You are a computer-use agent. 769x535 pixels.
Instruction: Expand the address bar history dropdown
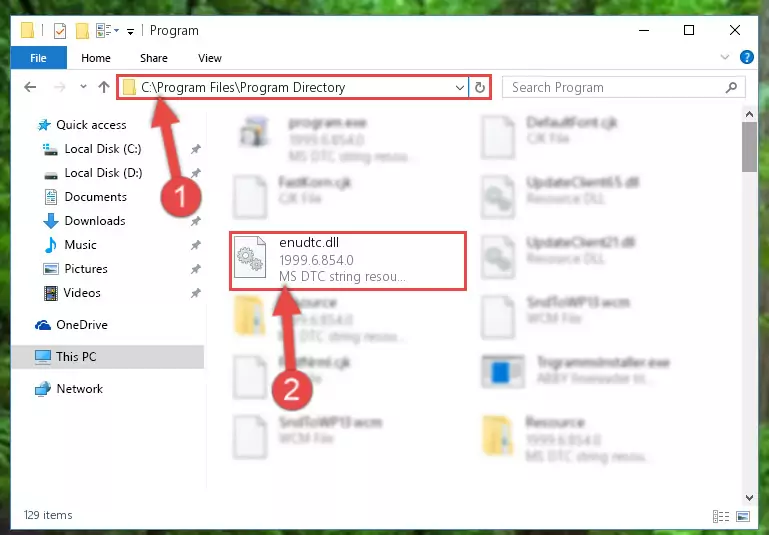[x=460, y=88]
